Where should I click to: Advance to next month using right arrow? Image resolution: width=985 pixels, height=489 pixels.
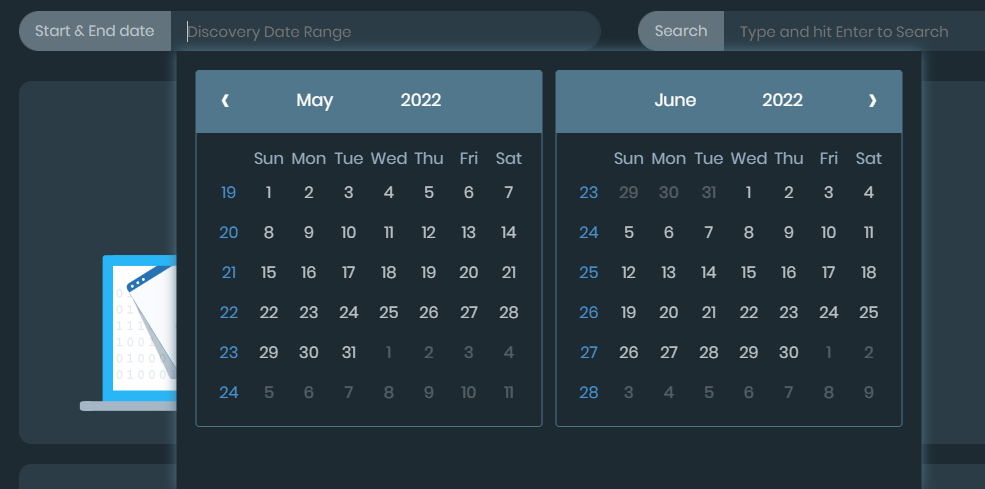tap(872, 100)
